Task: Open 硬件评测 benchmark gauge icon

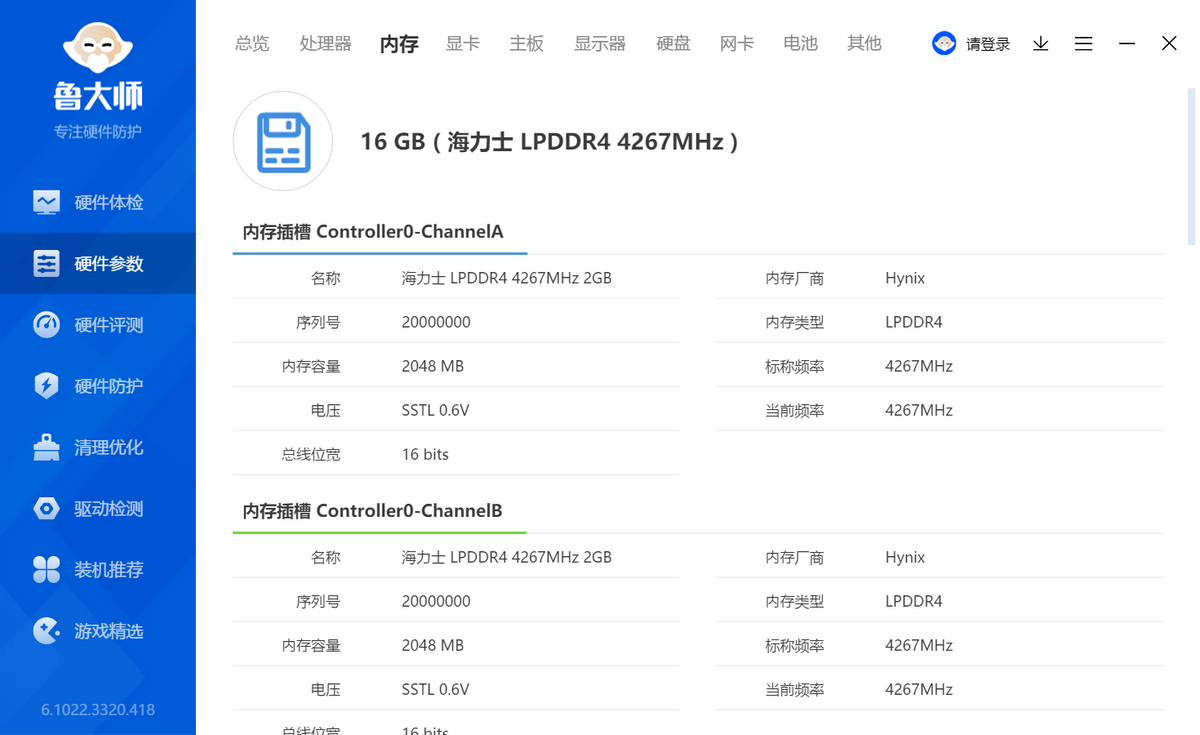Action: [46, 325]
